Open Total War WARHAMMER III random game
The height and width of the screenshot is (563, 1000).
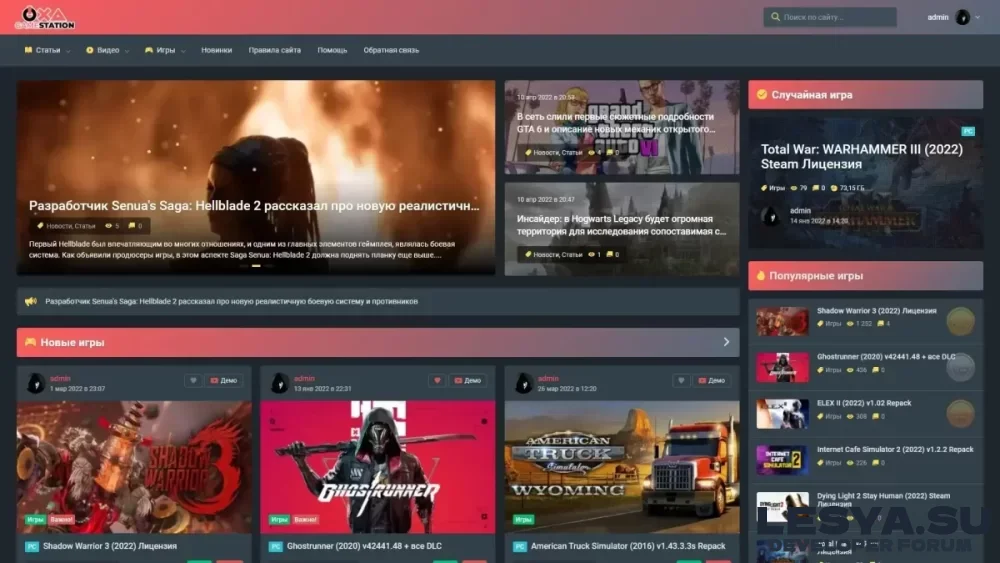pos(862,156)
